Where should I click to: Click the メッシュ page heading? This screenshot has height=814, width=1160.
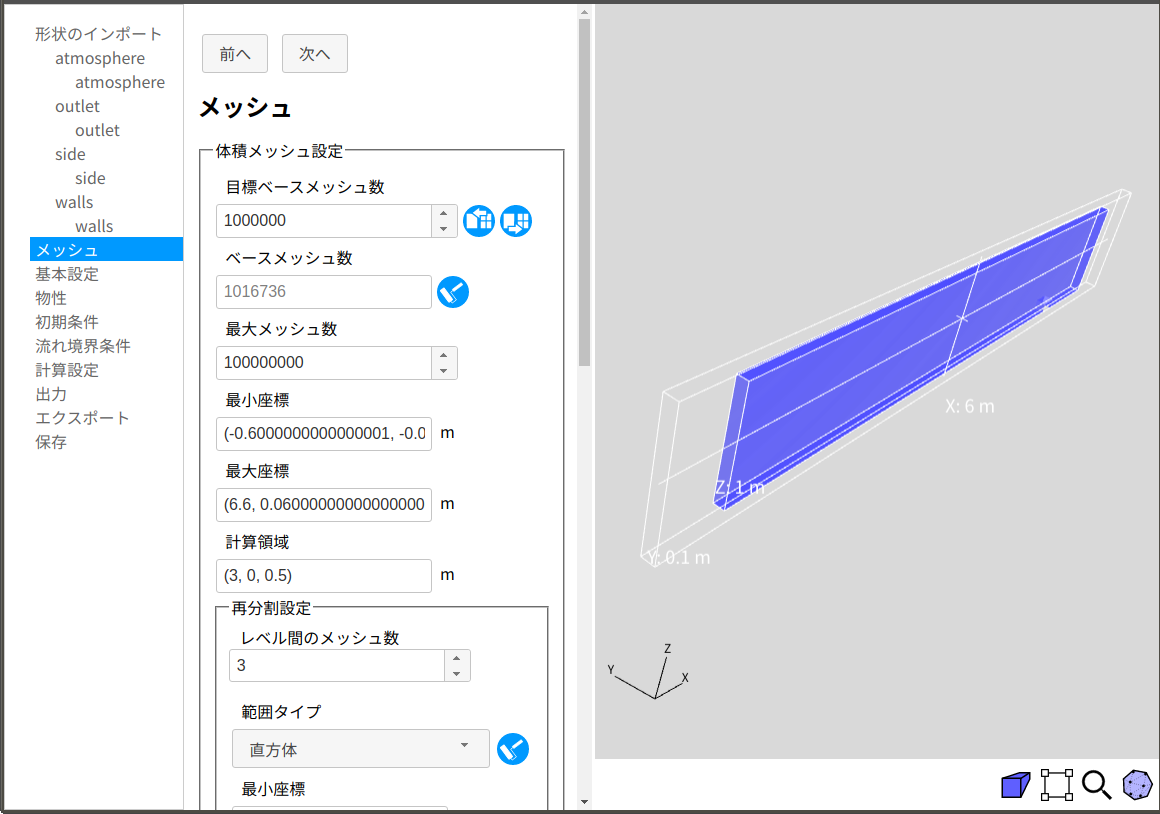click(x=245, y=108)
